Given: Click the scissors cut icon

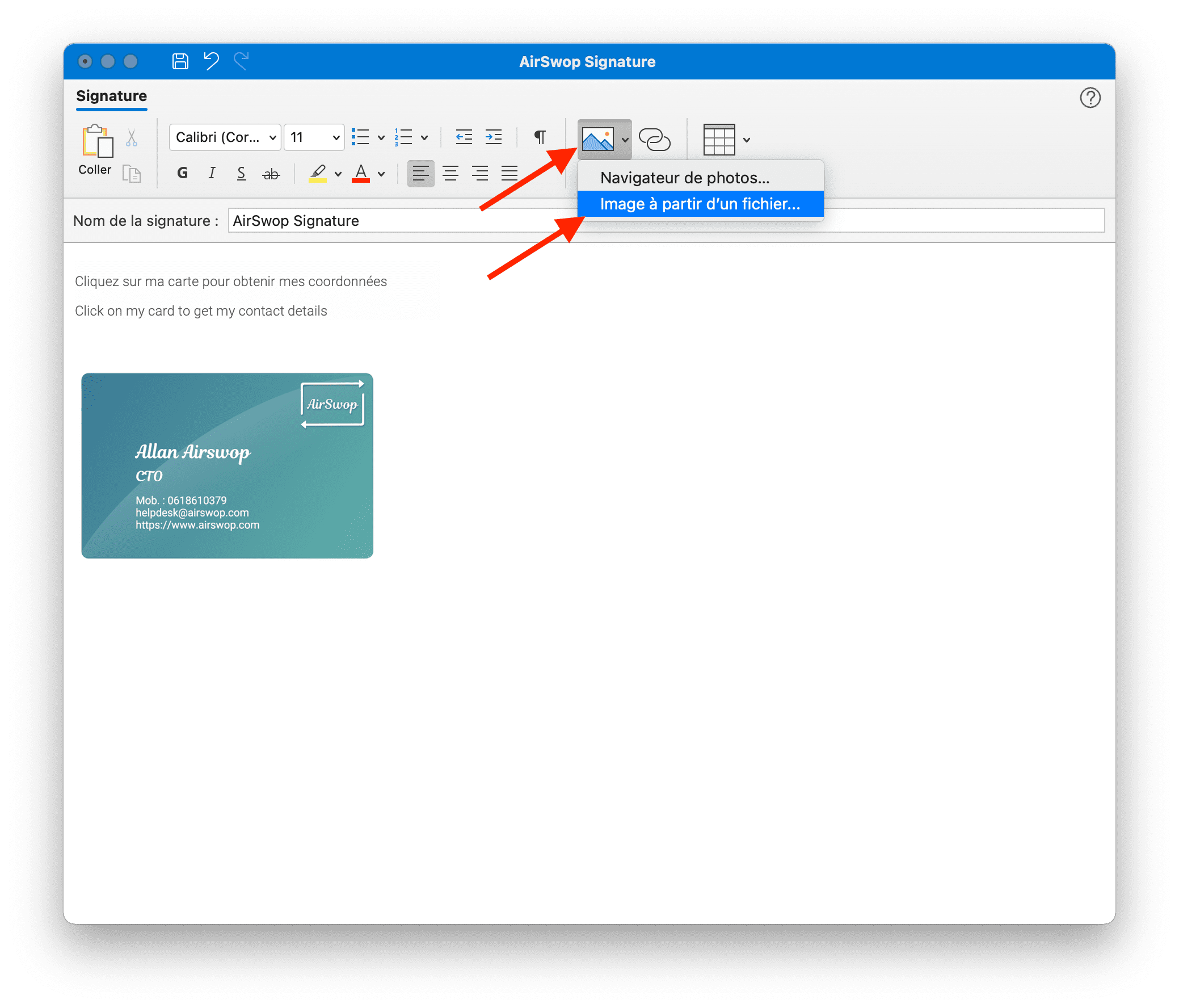Looking at the screenshot, I should click(x=132, y=138).
